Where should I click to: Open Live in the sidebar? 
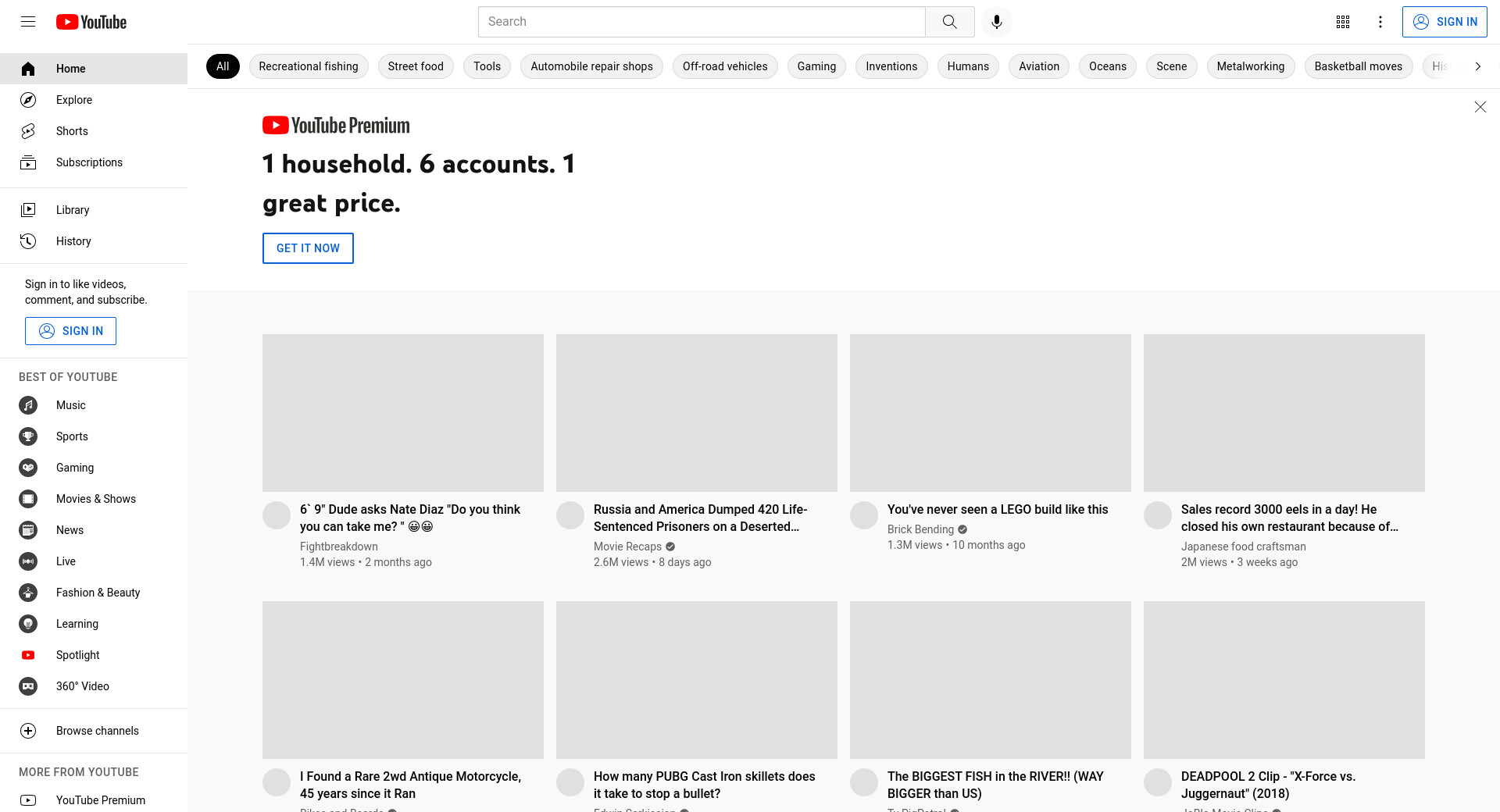point(94,561)
